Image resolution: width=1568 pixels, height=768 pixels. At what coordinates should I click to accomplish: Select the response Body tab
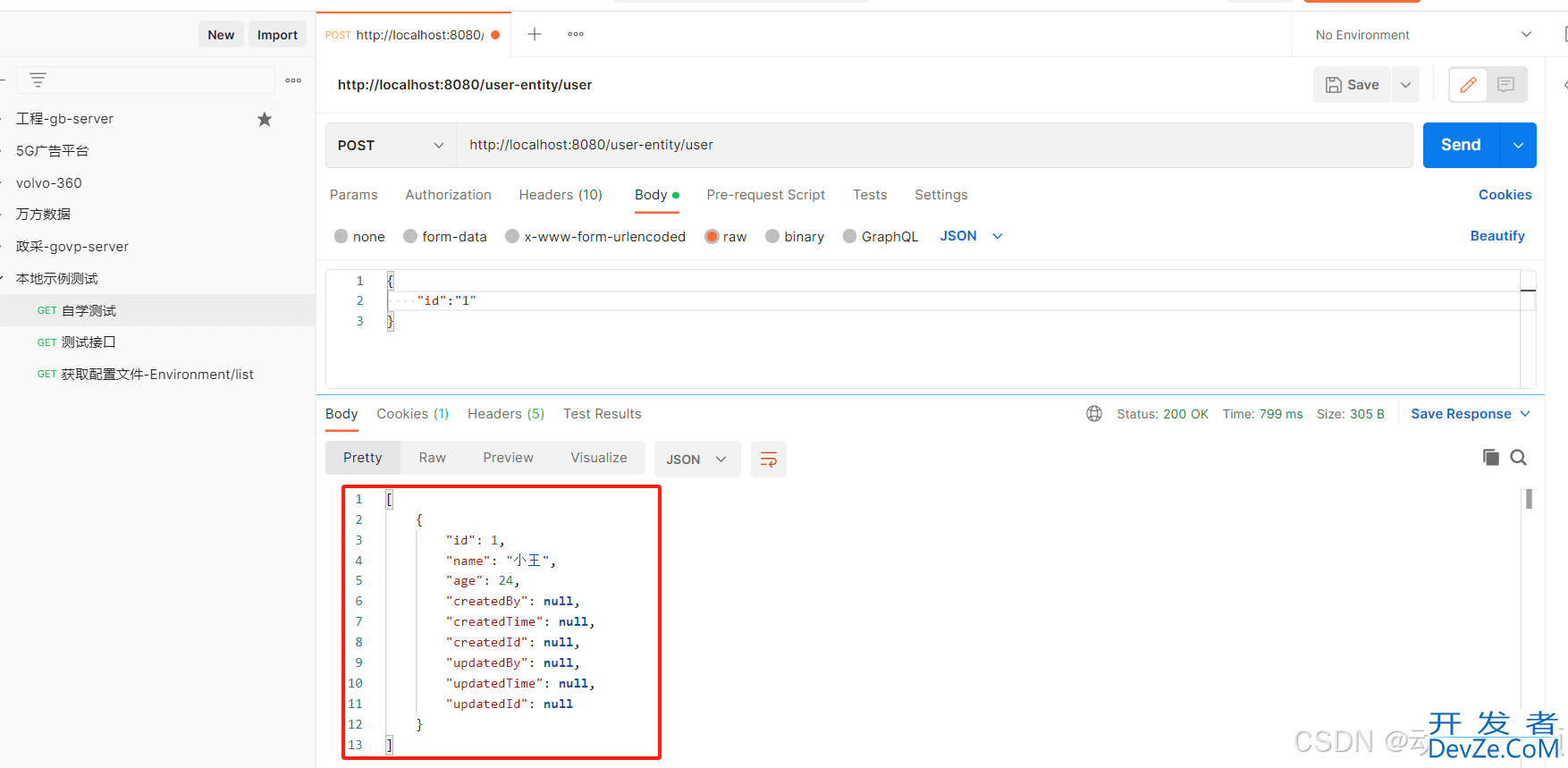(x=341, y=413)
